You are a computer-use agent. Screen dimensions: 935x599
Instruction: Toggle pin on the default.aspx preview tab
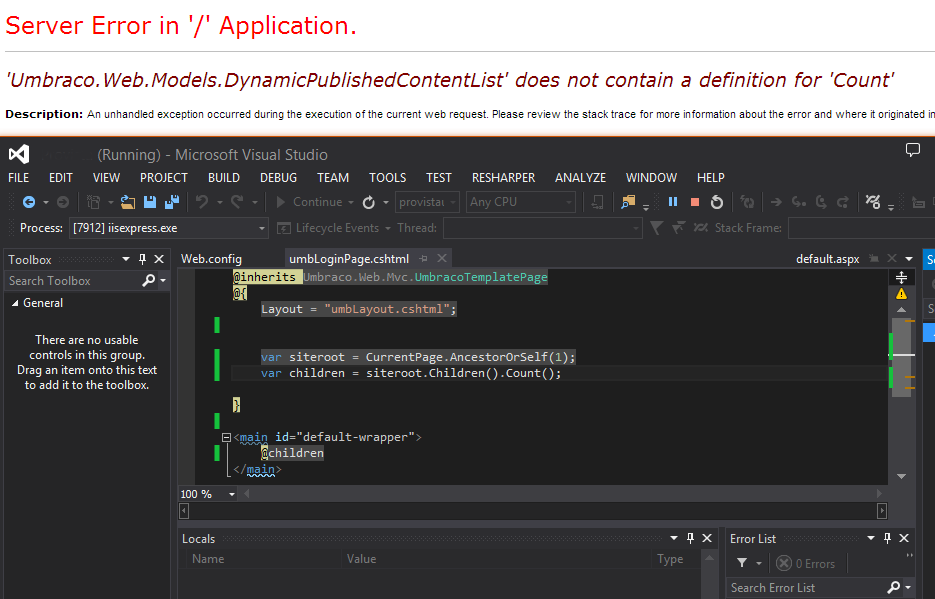pyautogui.click(x=874, y=259)
